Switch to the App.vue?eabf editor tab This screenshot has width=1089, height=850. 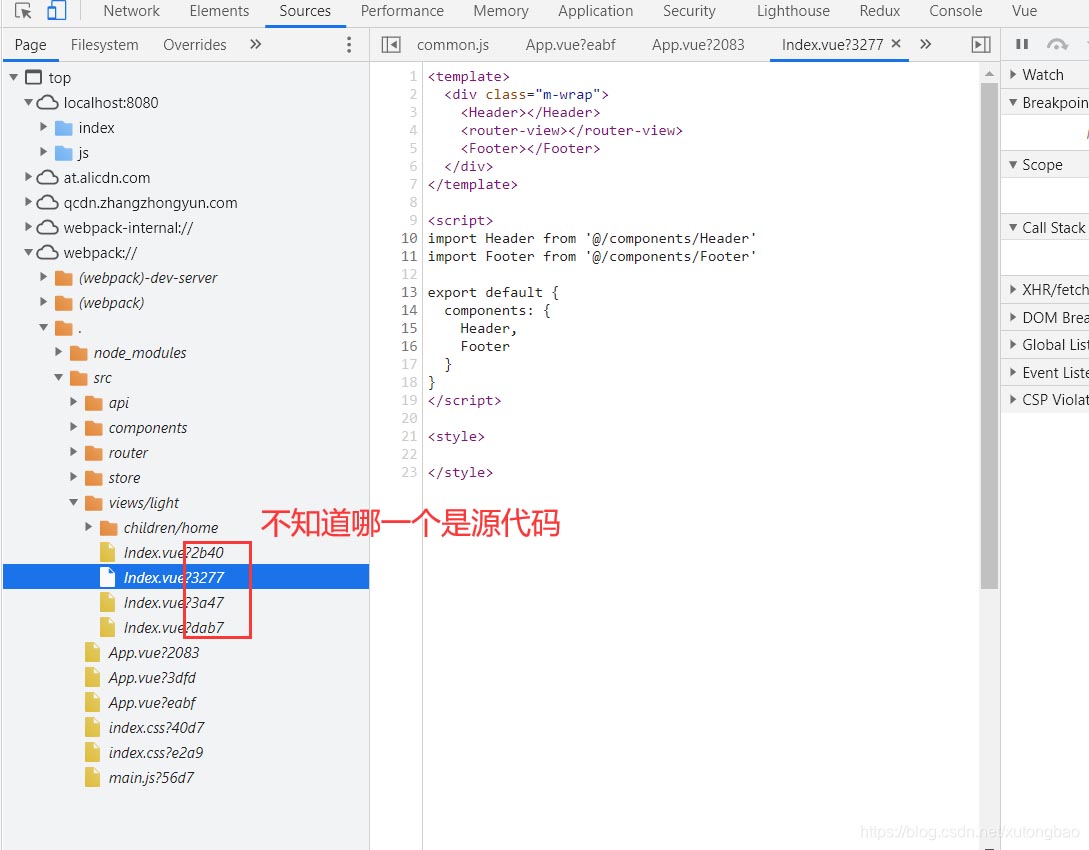point(570,44)
